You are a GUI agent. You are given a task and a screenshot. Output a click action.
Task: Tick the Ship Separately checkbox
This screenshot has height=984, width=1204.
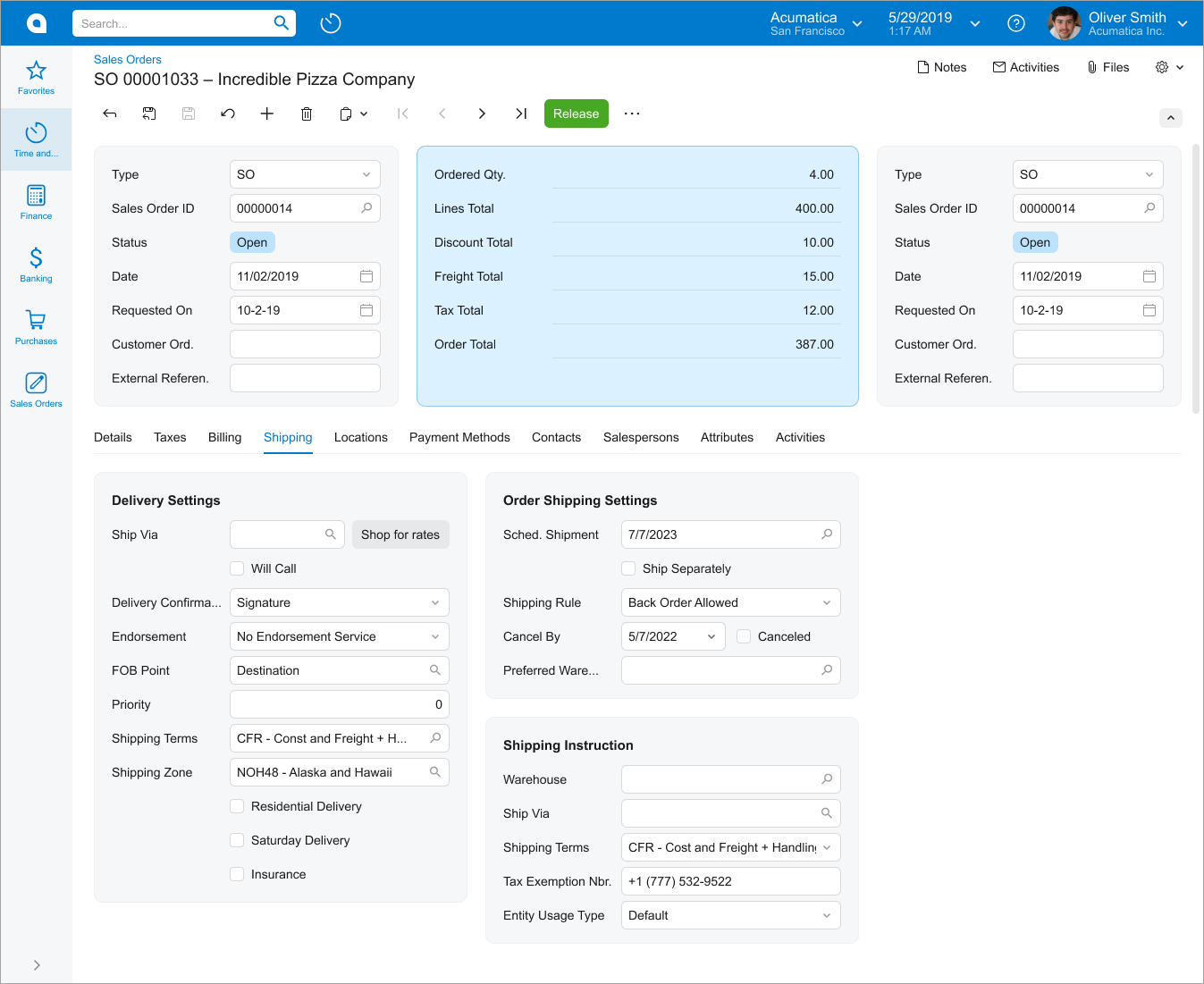click(x=628, y=568)
